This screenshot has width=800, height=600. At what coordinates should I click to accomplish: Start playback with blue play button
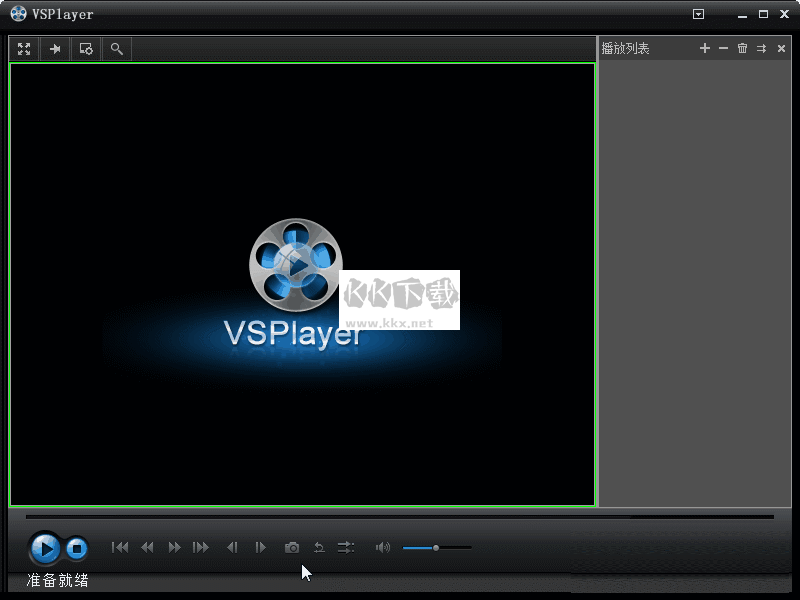(x=45, y=548)
